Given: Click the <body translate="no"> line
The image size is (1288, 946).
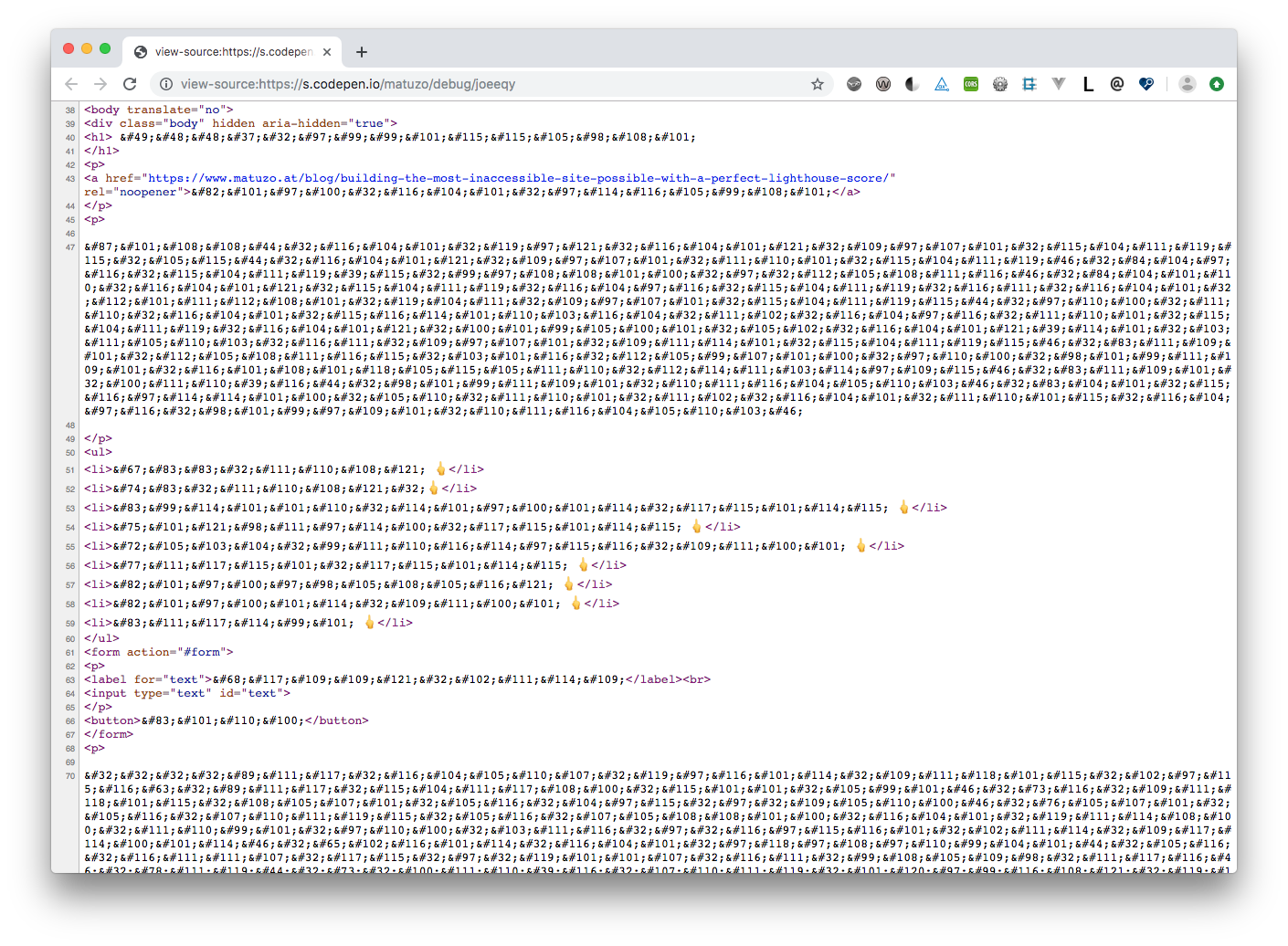Looking at the screenshot, I should coord(159,110).
